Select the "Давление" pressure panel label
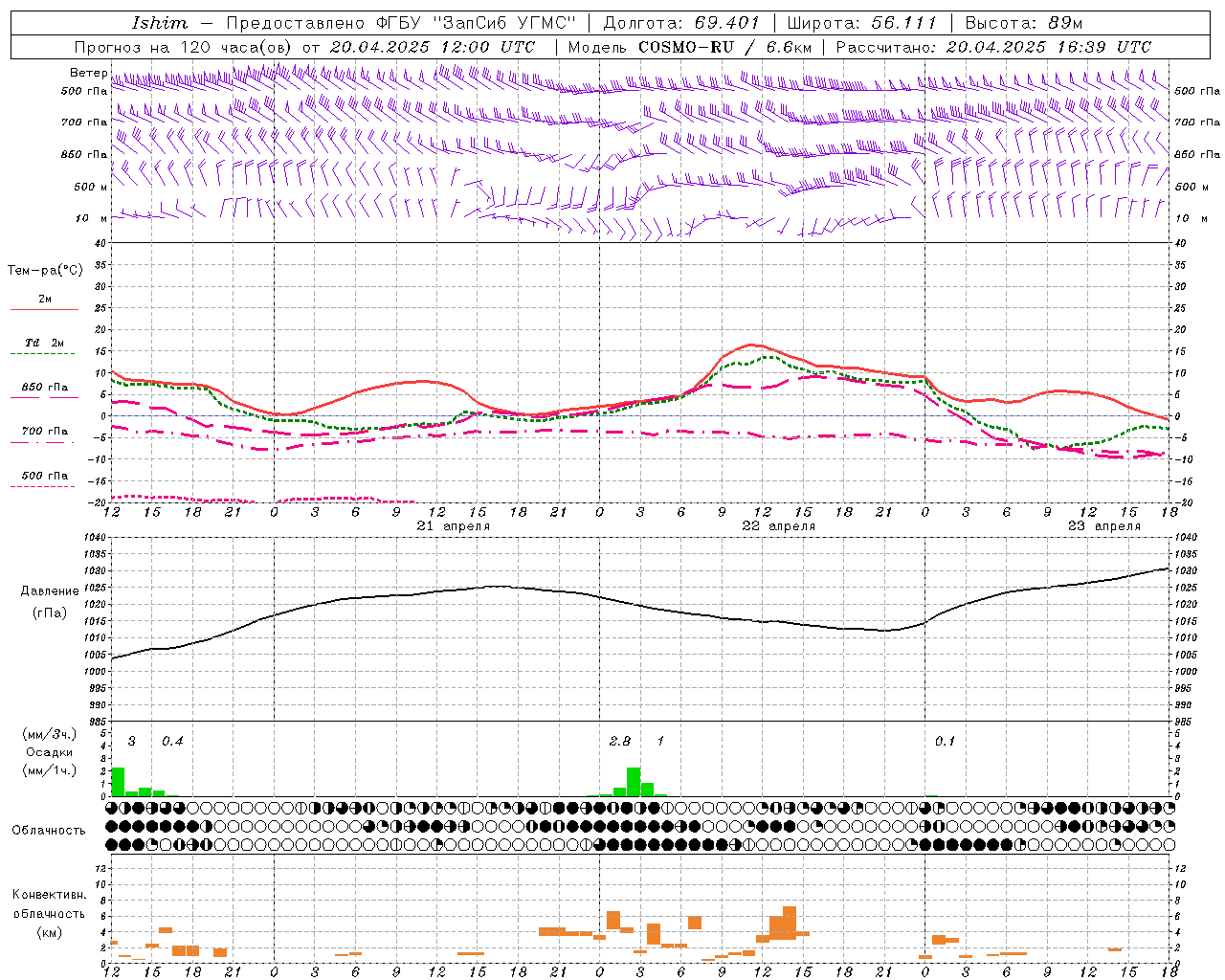1225x980 pixels. 50,591
